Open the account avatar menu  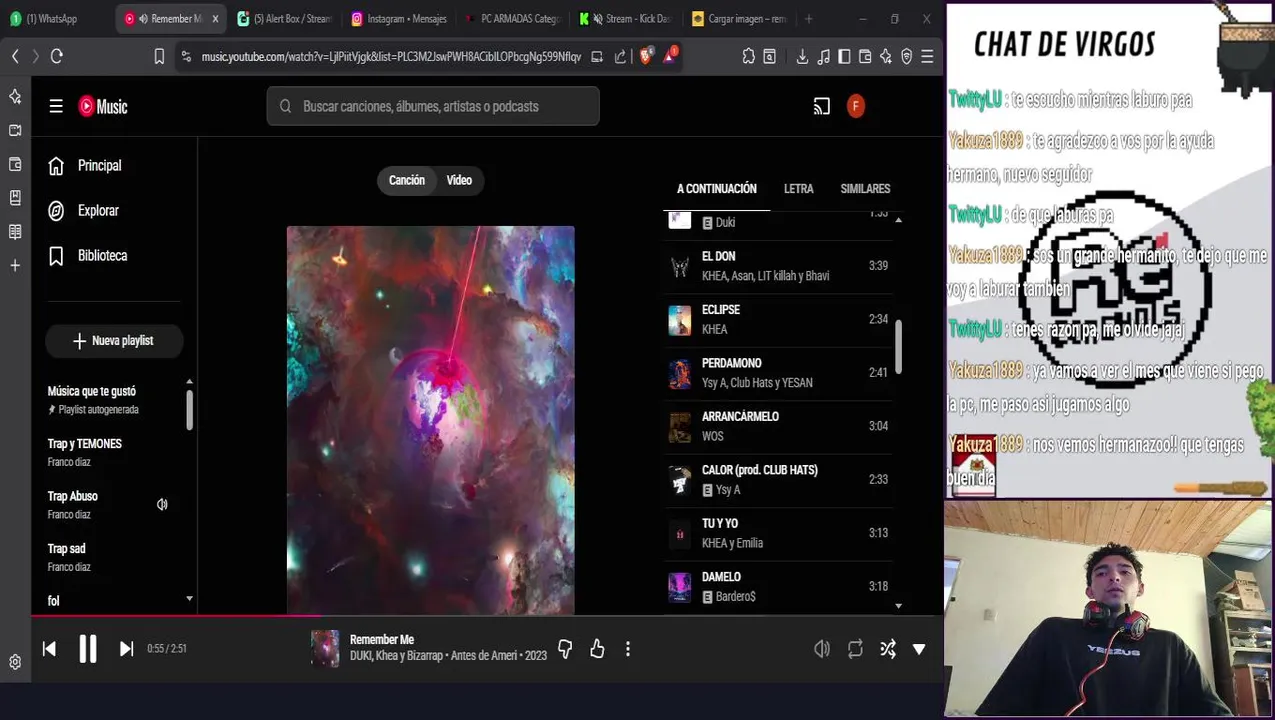tap(856, 106)
